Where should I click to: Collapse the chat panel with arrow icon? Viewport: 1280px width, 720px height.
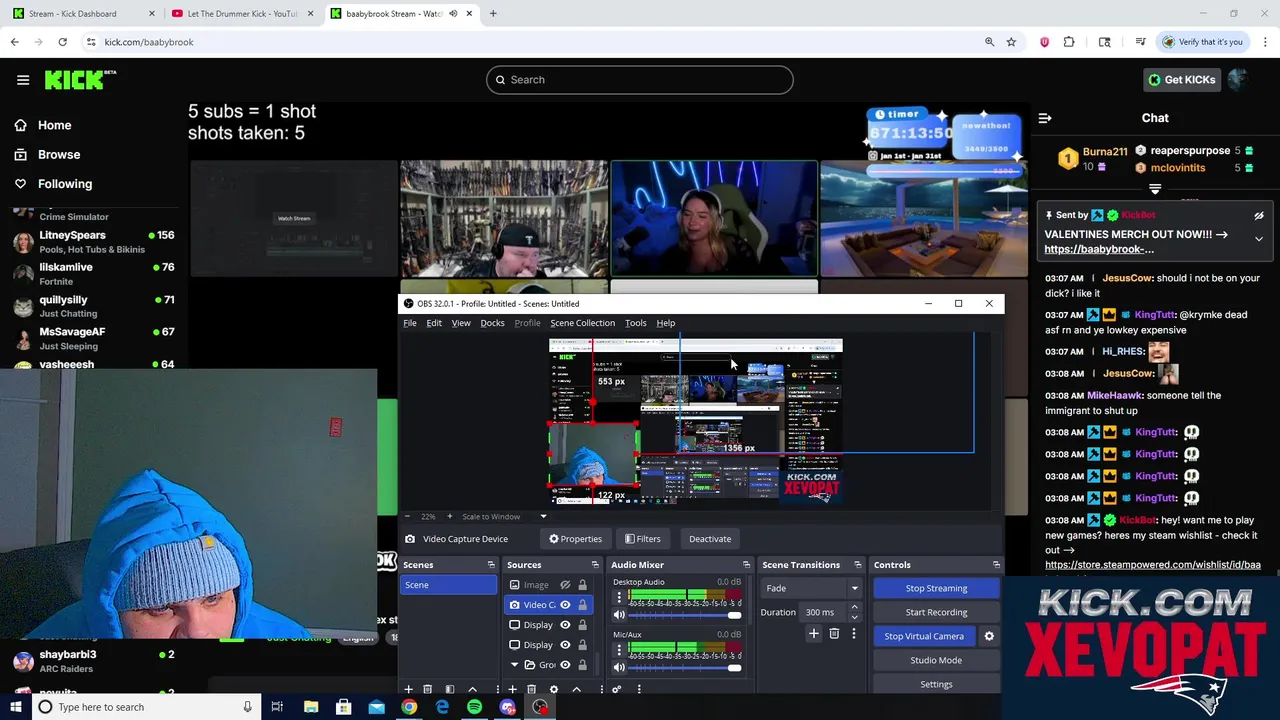click(1045, 118)
